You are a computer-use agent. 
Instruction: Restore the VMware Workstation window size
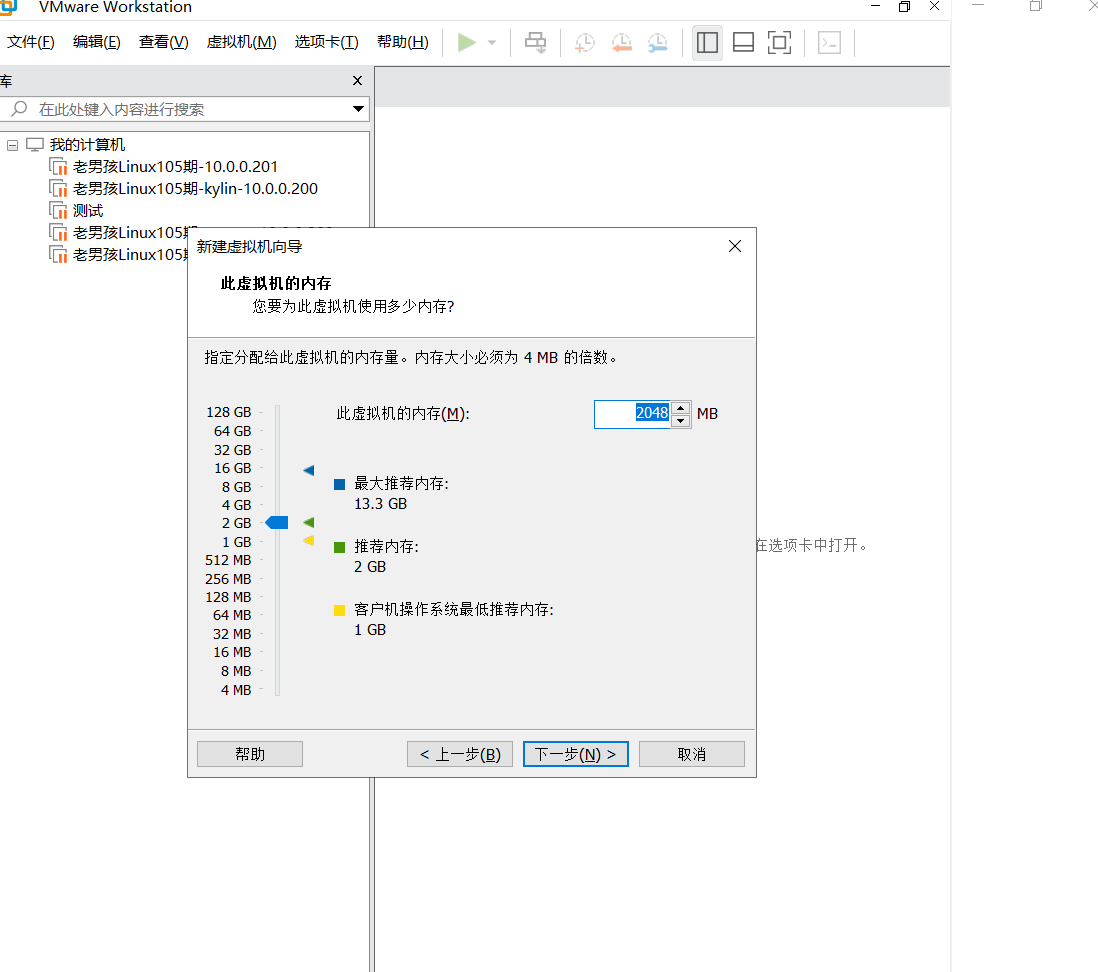pos(905,6)
